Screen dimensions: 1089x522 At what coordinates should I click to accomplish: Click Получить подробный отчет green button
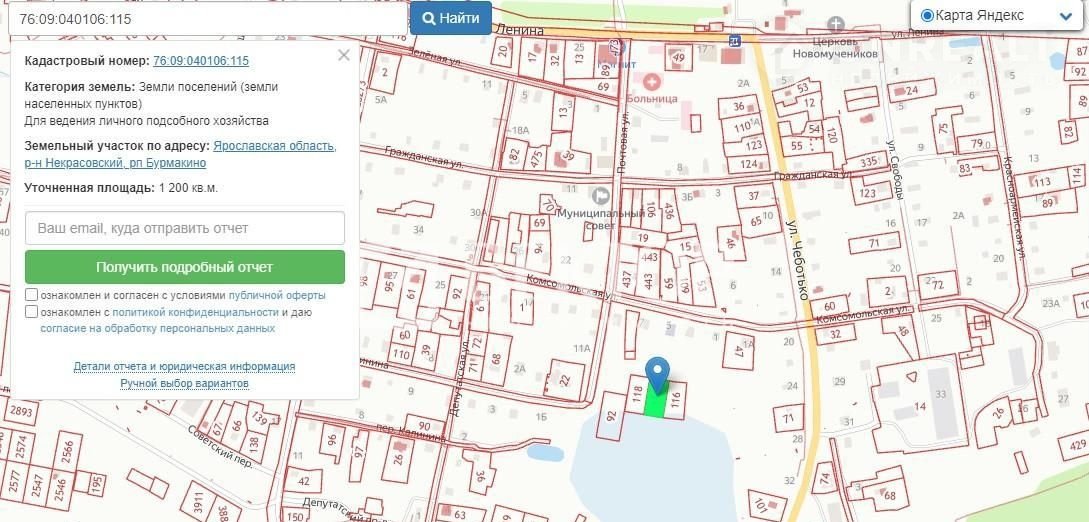click(184, 267)
